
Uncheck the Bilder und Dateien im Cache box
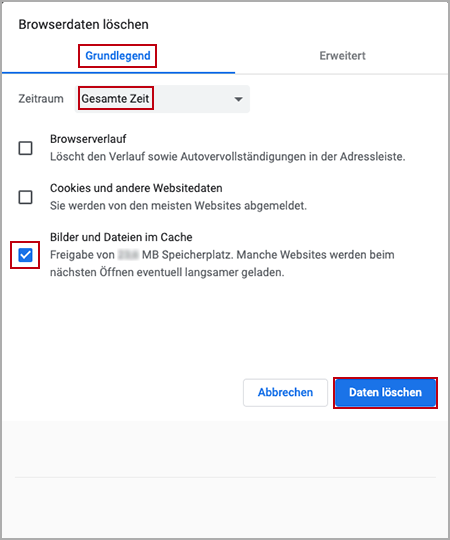25,255
